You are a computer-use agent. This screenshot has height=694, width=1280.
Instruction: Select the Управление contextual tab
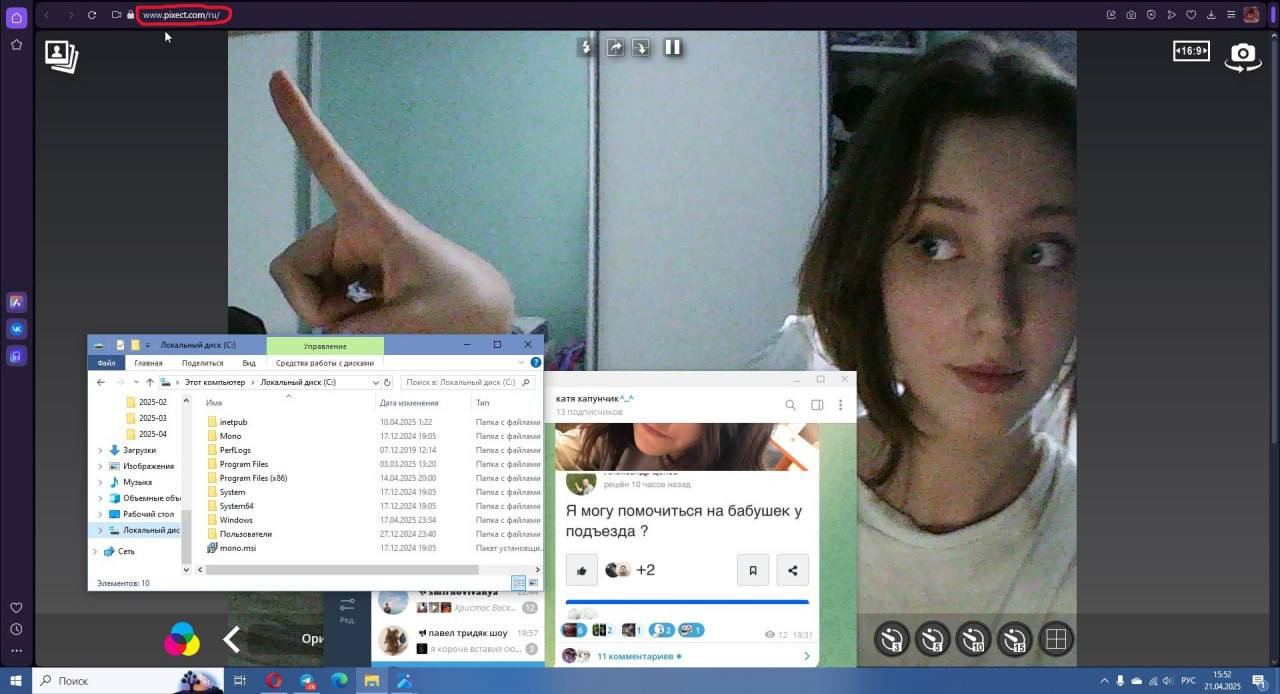click(325, 345)
